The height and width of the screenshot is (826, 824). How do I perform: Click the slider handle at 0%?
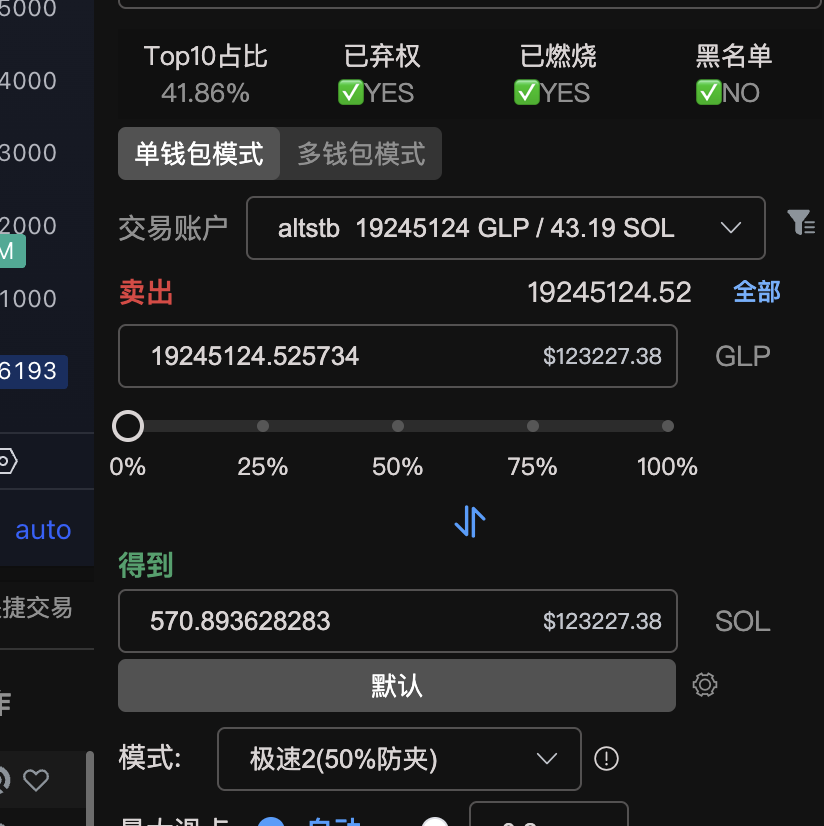[128, 426]
